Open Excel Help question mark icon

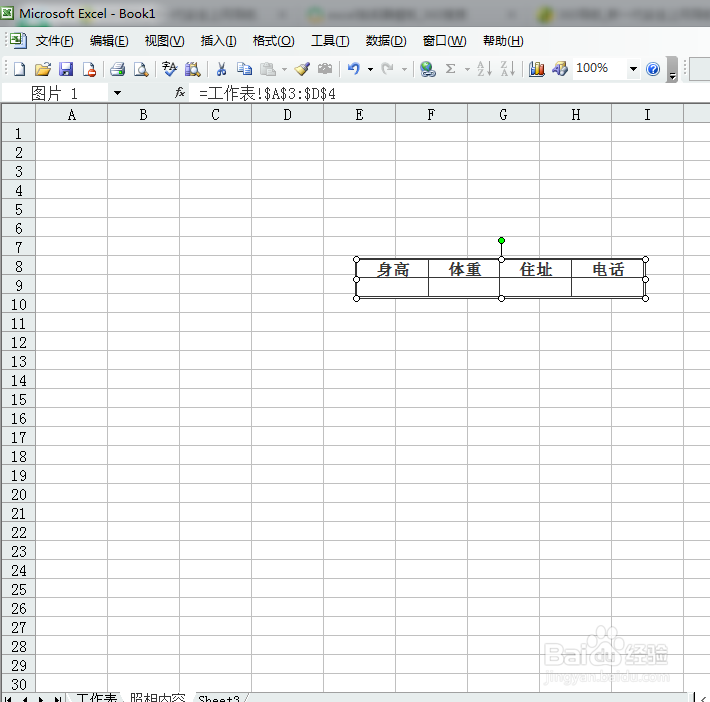[x=653, y=69]
